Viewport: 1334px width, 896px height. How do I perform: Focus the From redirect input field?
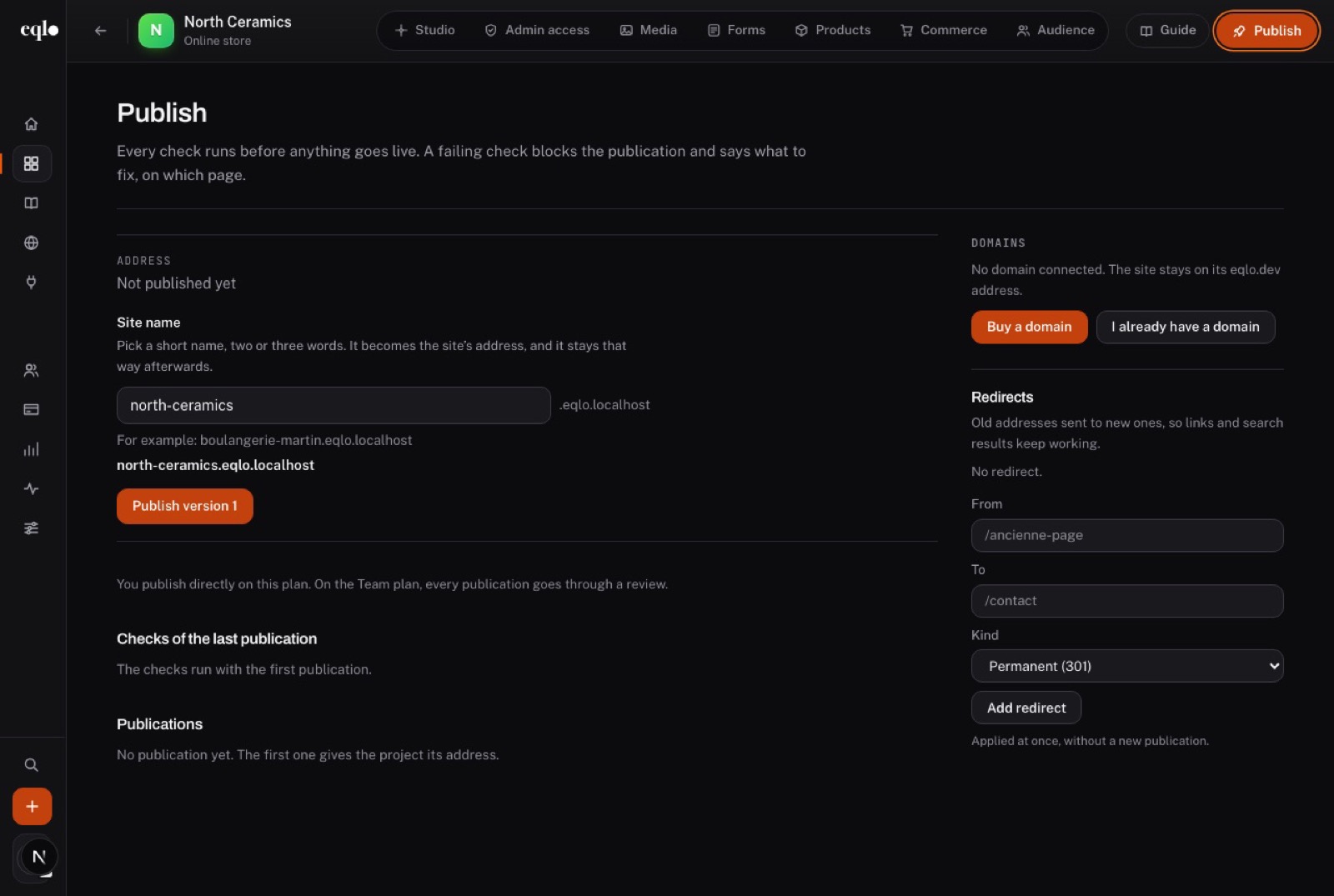coord(1127,535)
